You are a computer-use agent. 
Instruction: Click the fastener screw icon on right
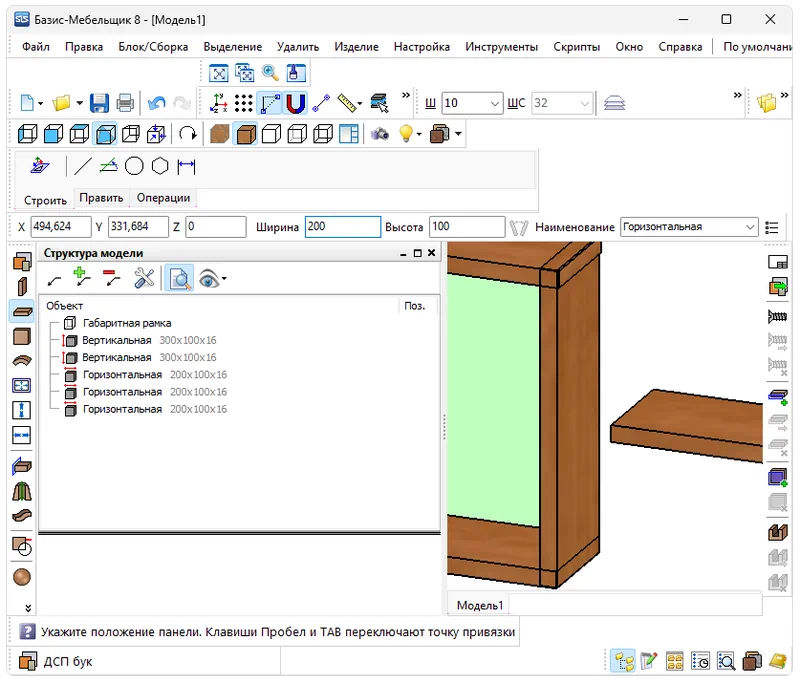[x=778, y=316]
